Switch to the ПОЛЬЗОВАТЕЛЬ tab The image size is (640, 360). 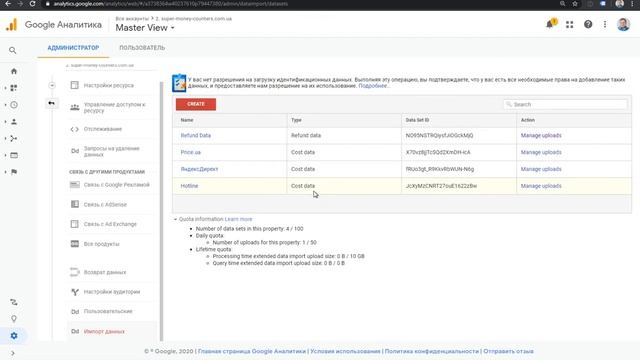click(142, 48)
